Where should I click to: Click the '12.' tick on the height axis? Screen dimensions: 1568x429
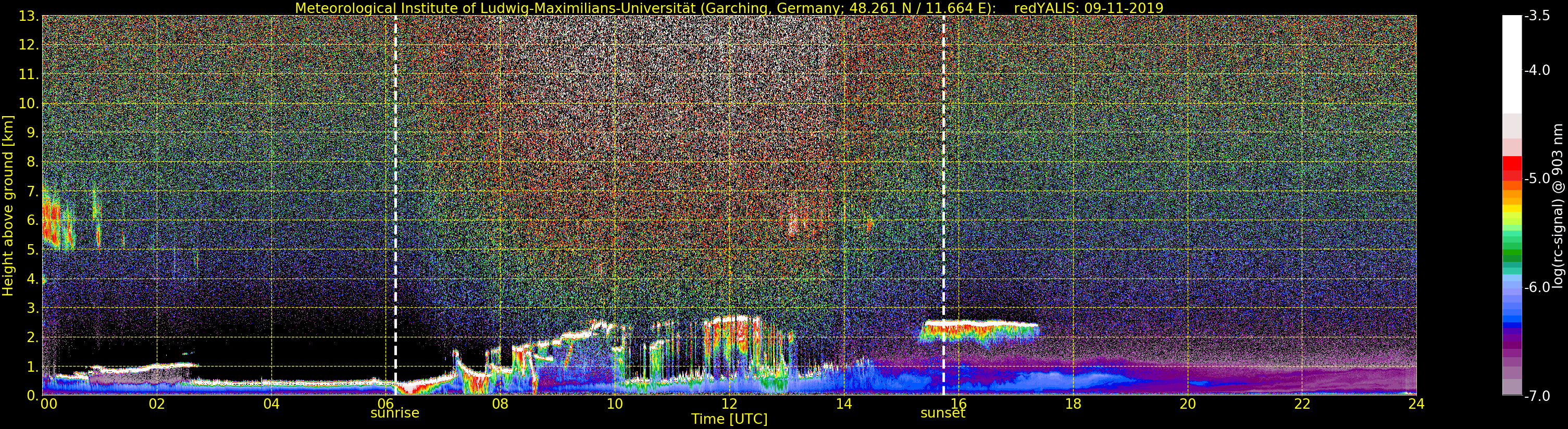29,45
